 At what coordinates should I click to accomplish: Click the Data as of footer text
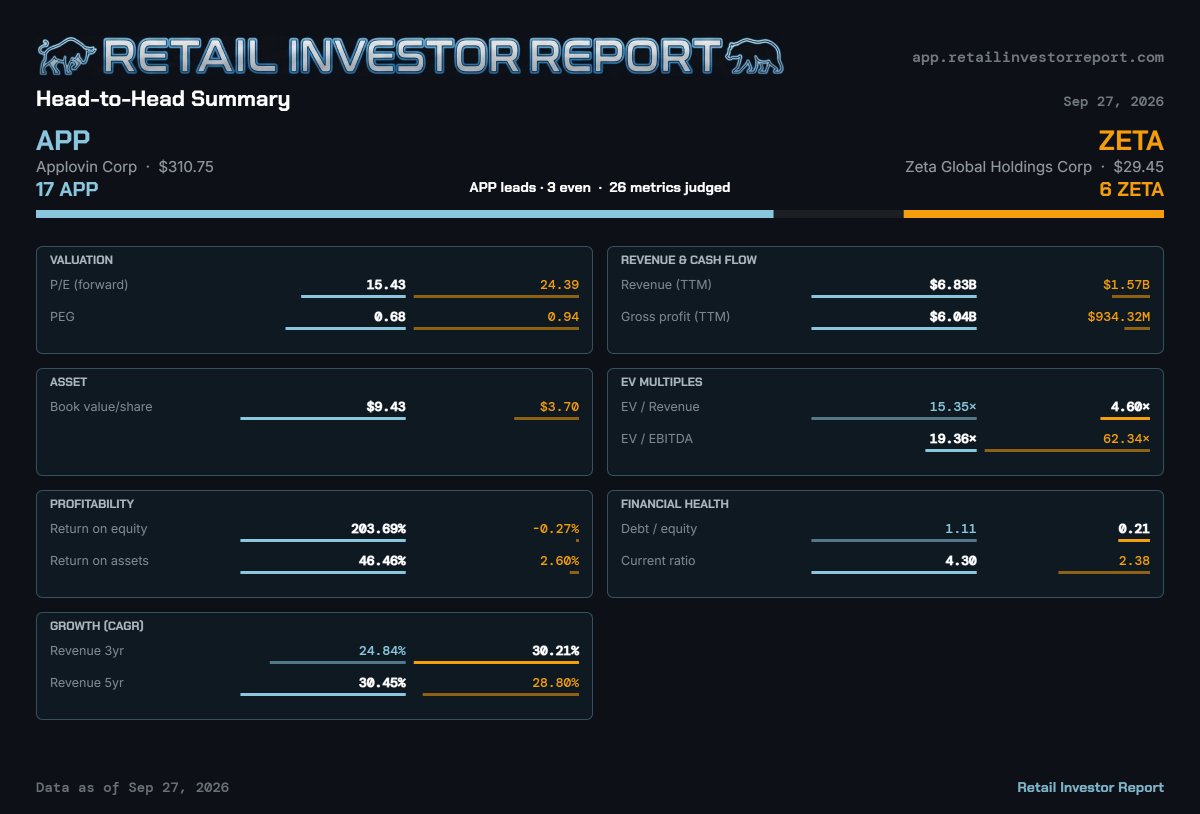132,787
